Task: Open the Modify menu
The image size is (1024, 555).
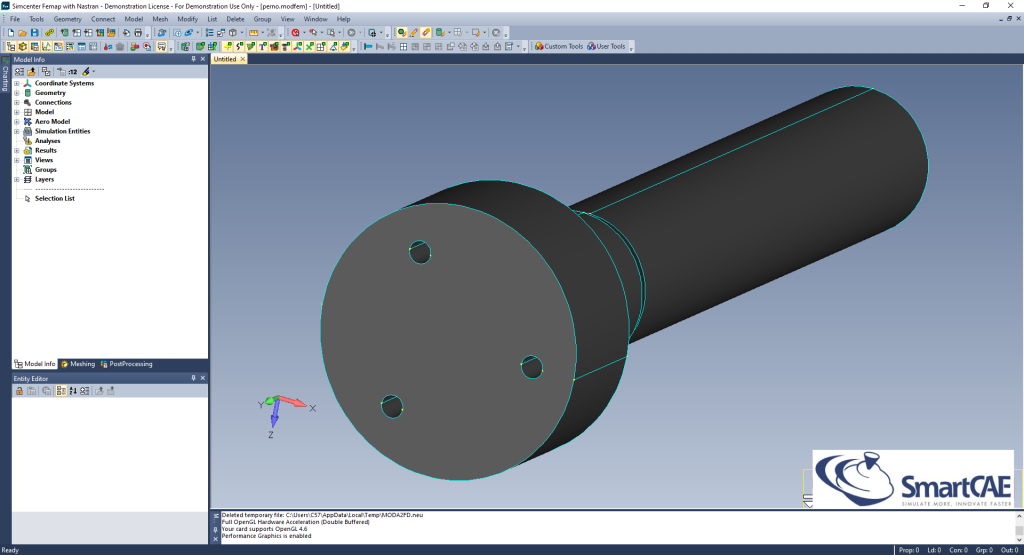Action: pos(187,19)
